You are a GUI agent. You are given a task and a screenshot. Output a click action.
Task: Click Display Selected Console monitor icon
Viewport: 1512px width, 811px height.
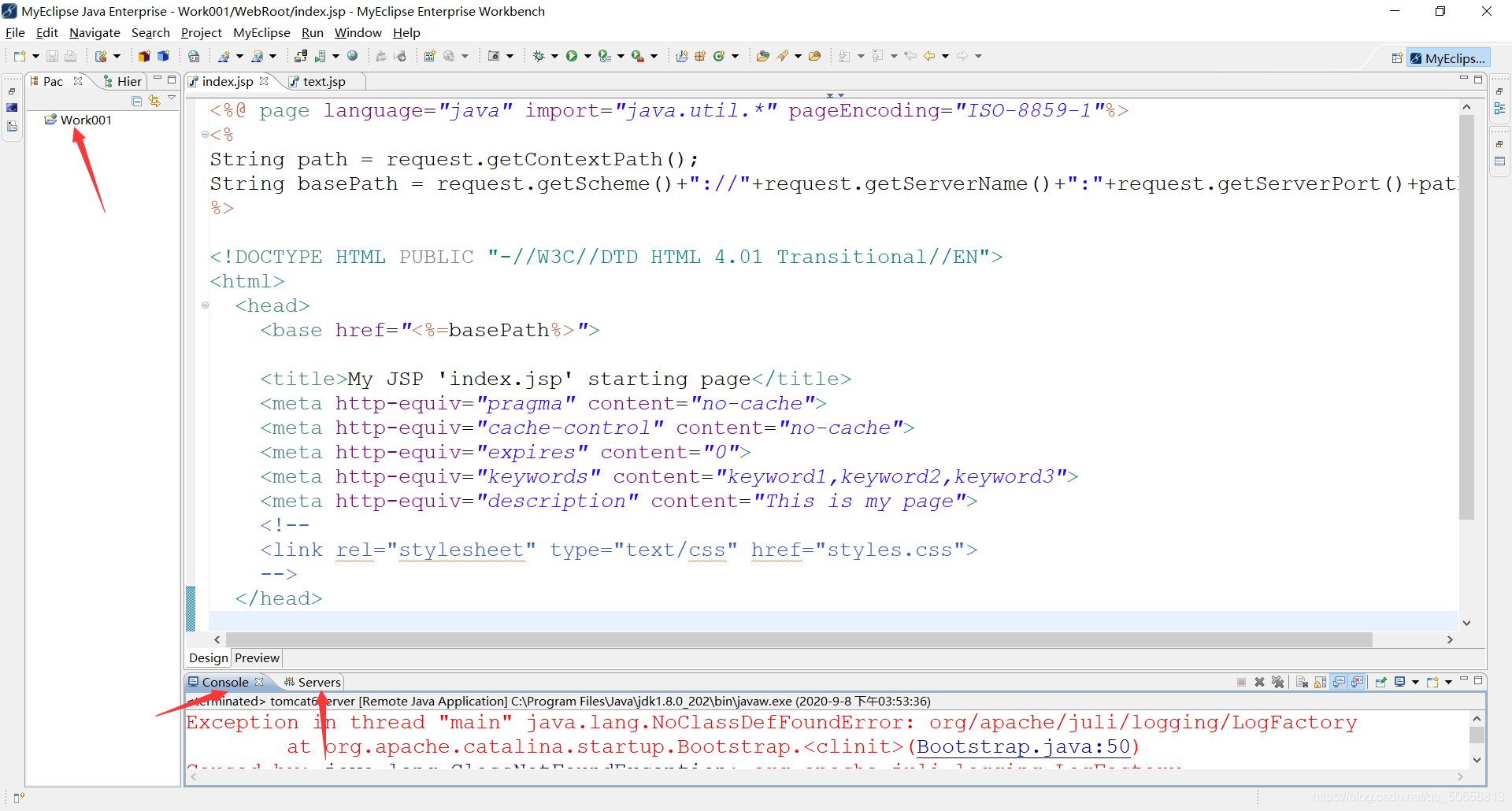pos(1400,682)
